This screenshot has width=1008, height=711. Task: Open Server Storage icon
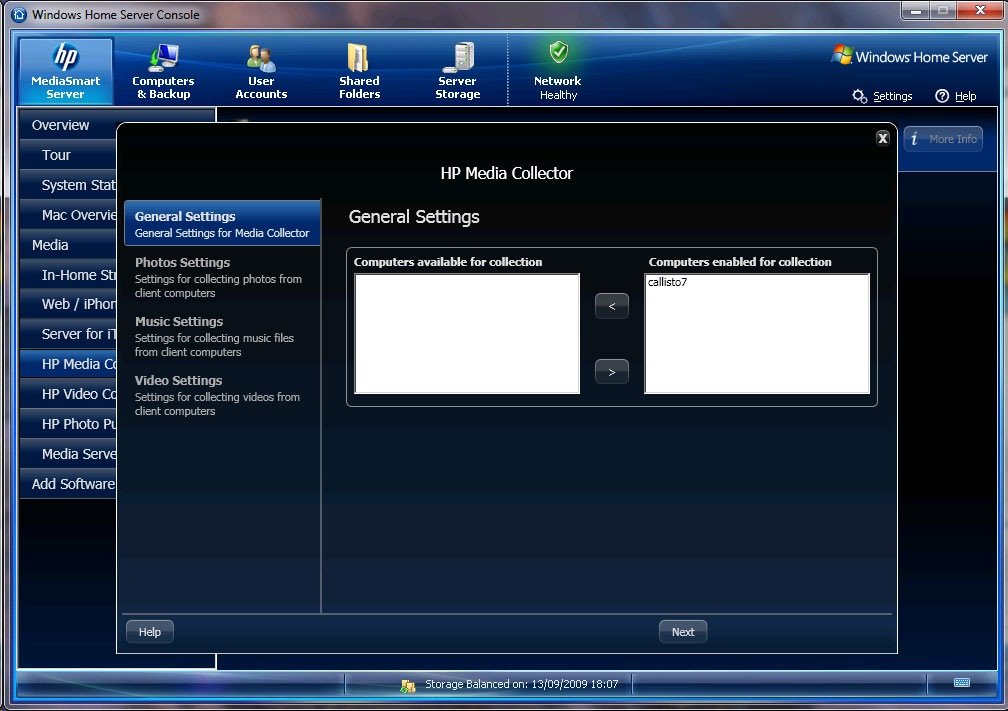click(458, 71)
